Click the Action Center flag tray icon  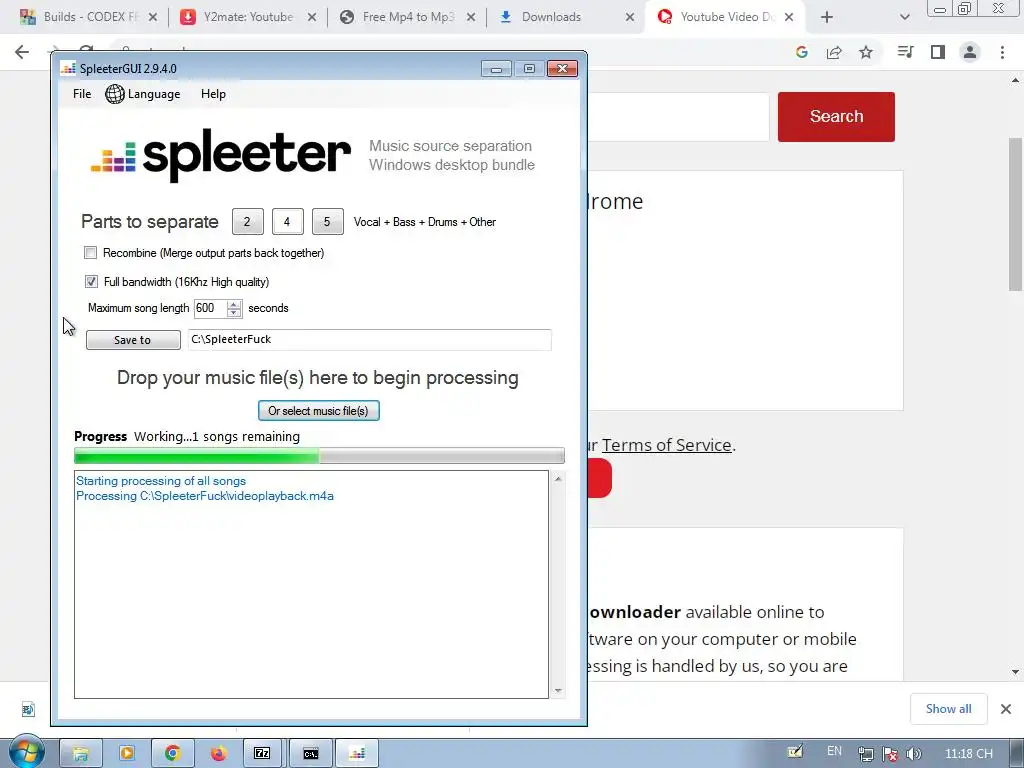click(x=889, y=754)
